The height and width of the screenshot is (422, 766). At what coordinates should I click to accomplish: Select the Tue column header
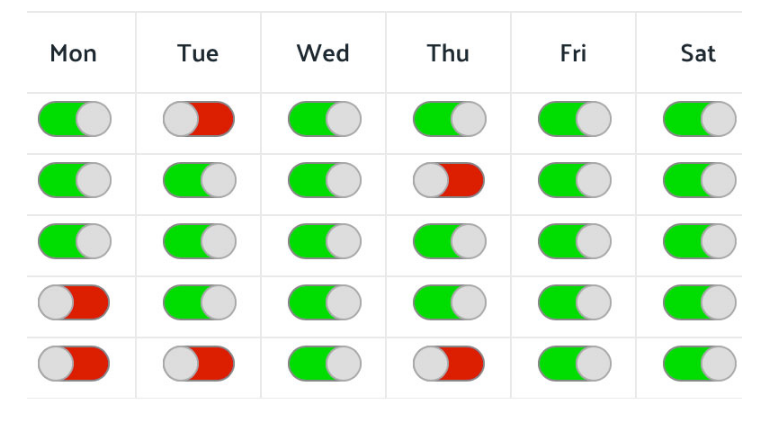coord(198,53)
